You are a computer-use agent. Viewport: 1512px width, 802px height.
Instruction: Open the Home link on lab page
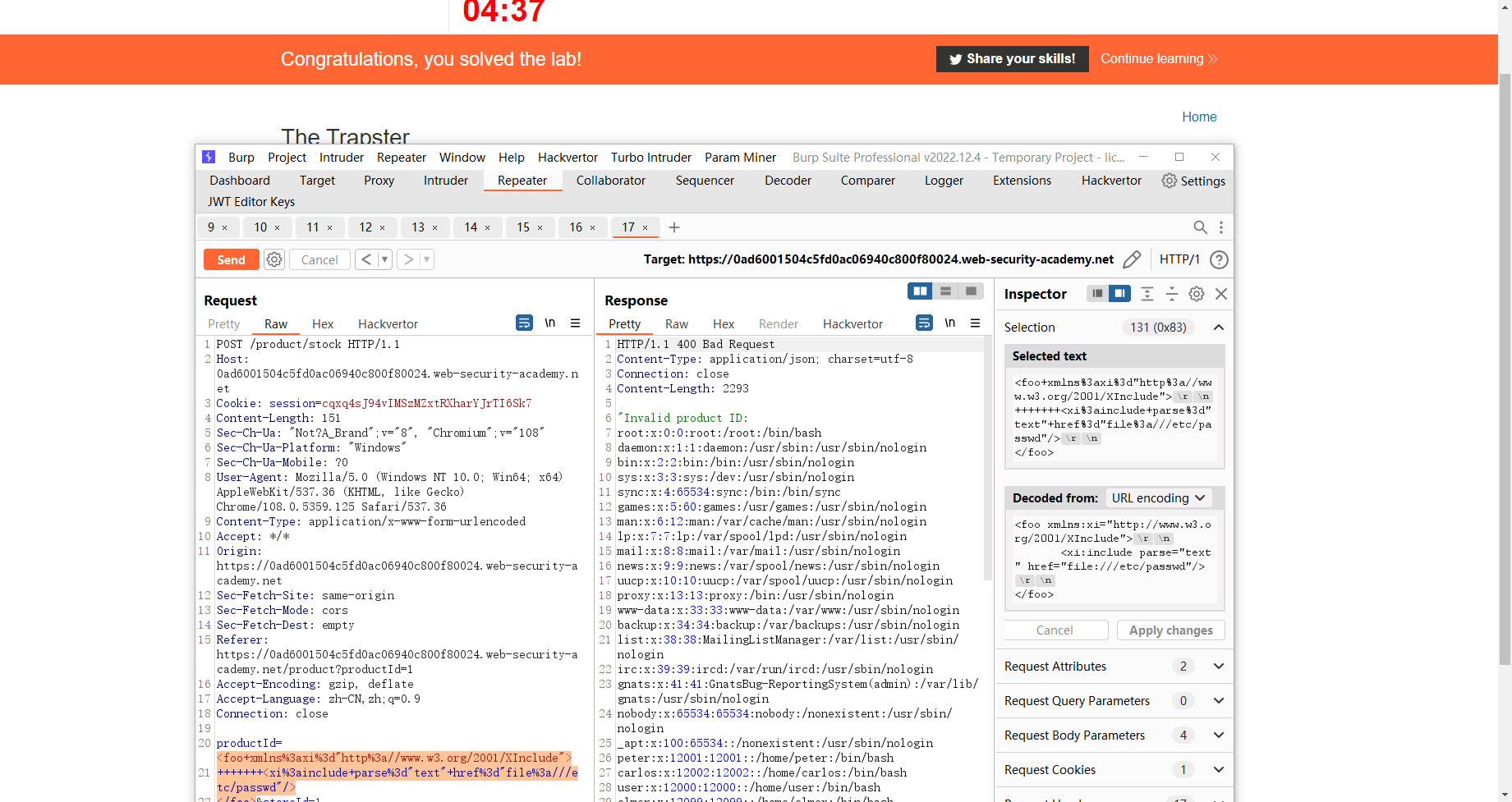(x=1199, y=117)
